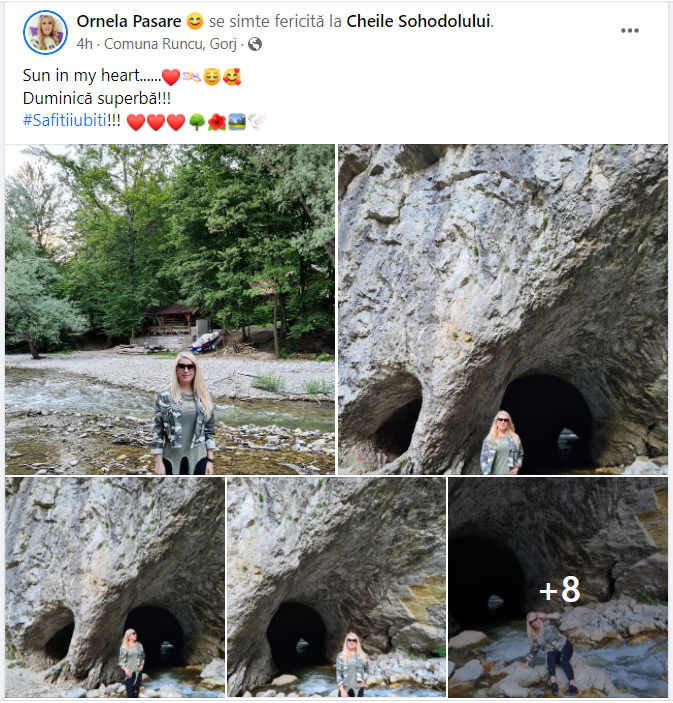Open the bottom-left rock tunnel photo
Screen dimensions: 673x703
coord(115,587)
